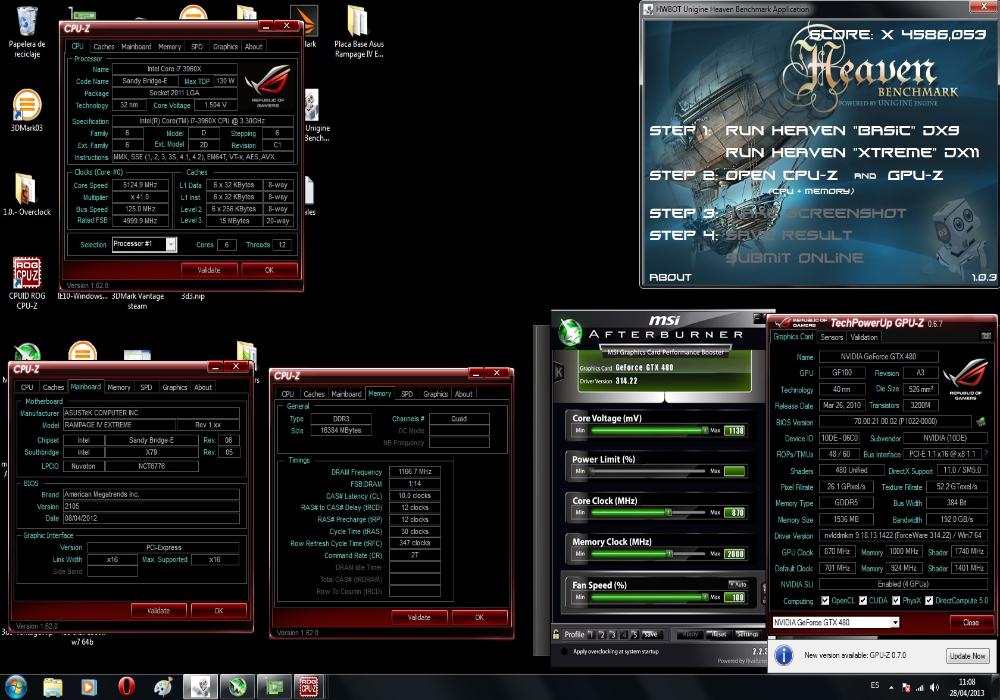
Task: Launch Windows Media Player from the taskbar
Action: [89, 687]
